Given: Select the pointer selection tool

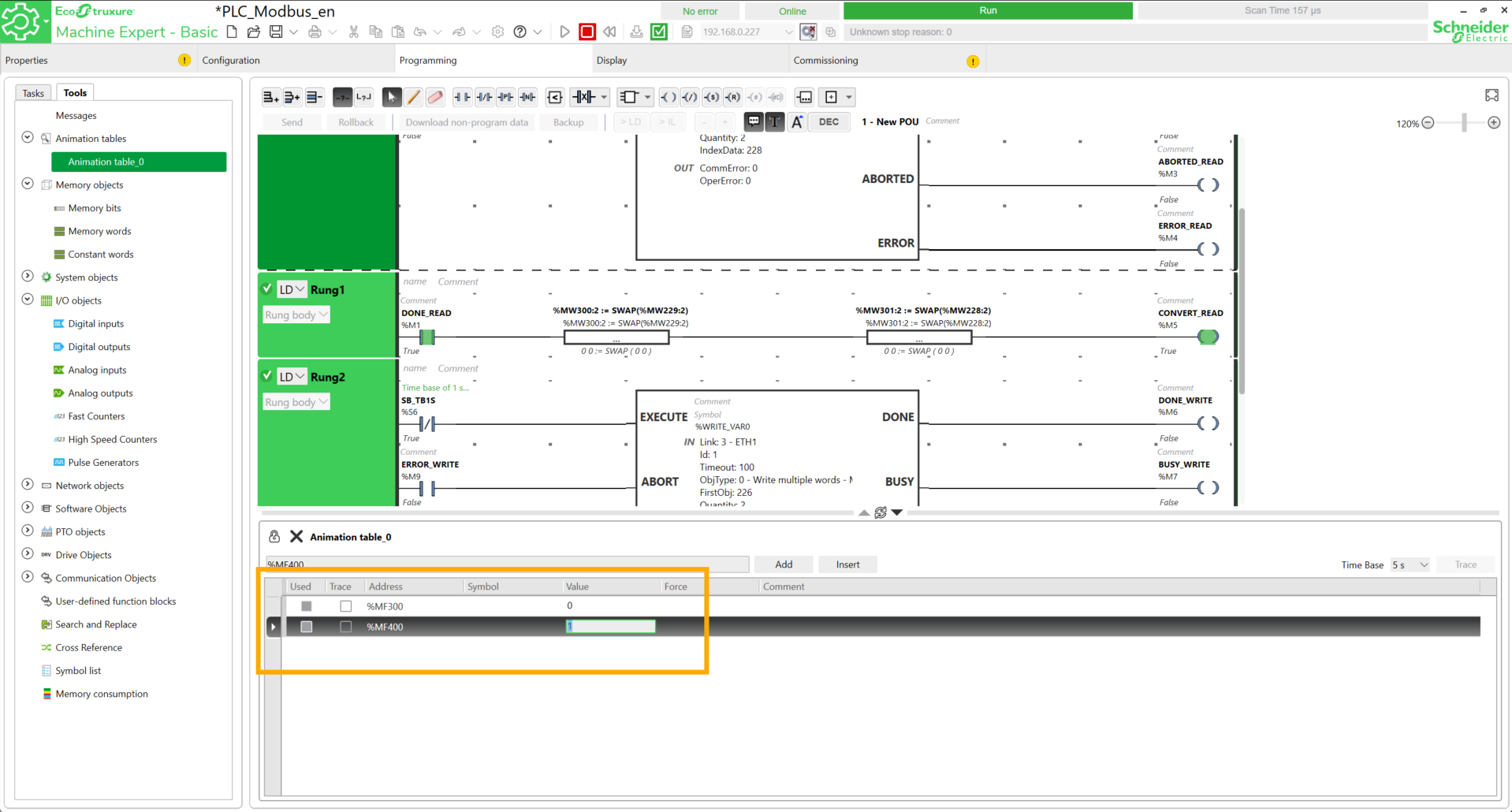Looking at the screenshot, I should (x=391, y=97).
